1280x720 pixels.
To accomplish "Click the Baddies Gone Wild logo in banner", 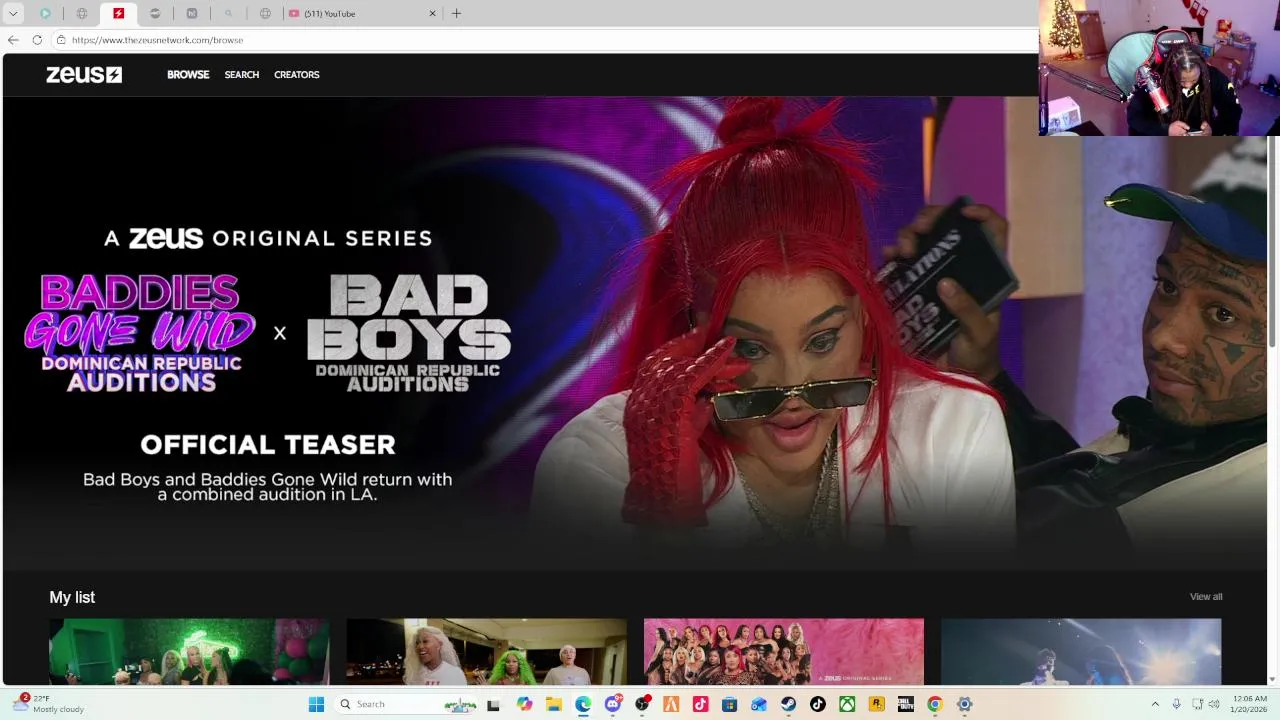I will [140, 333].
